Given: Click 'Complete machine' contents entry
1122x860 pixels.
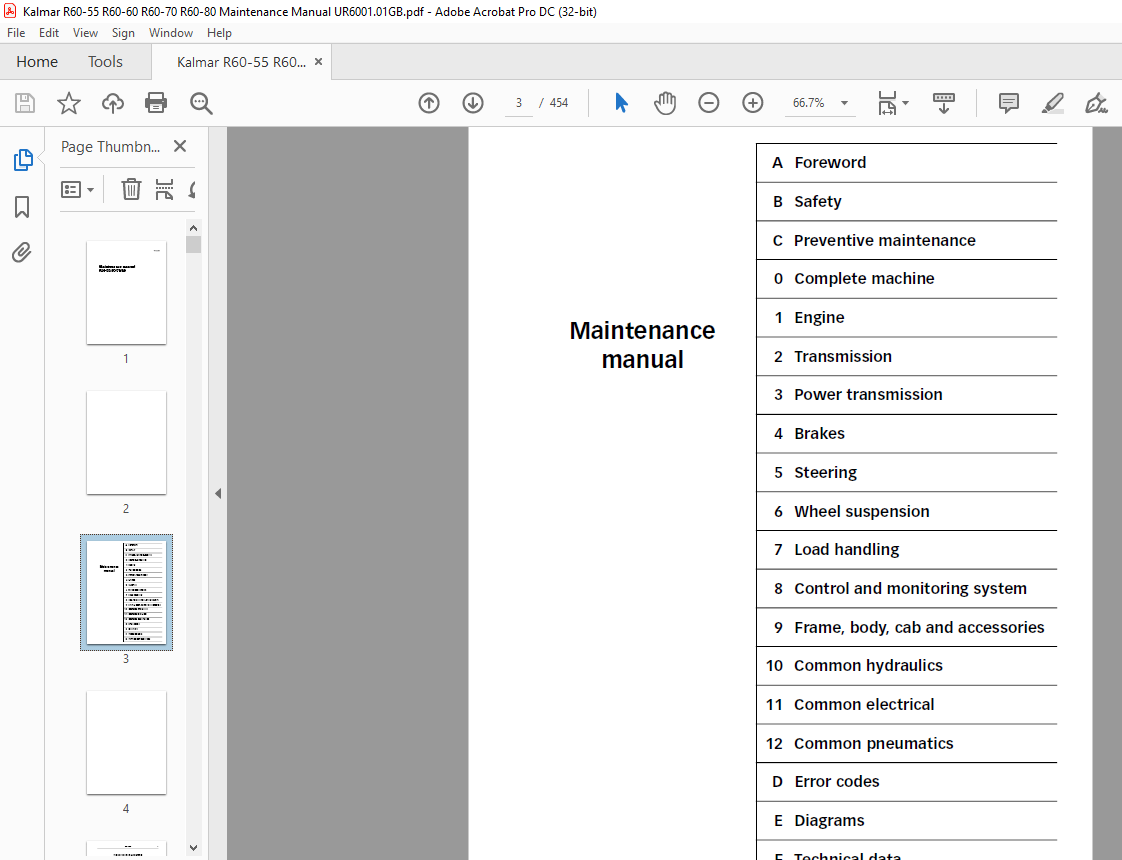Looking at the screenshot, I should point(864,278).
